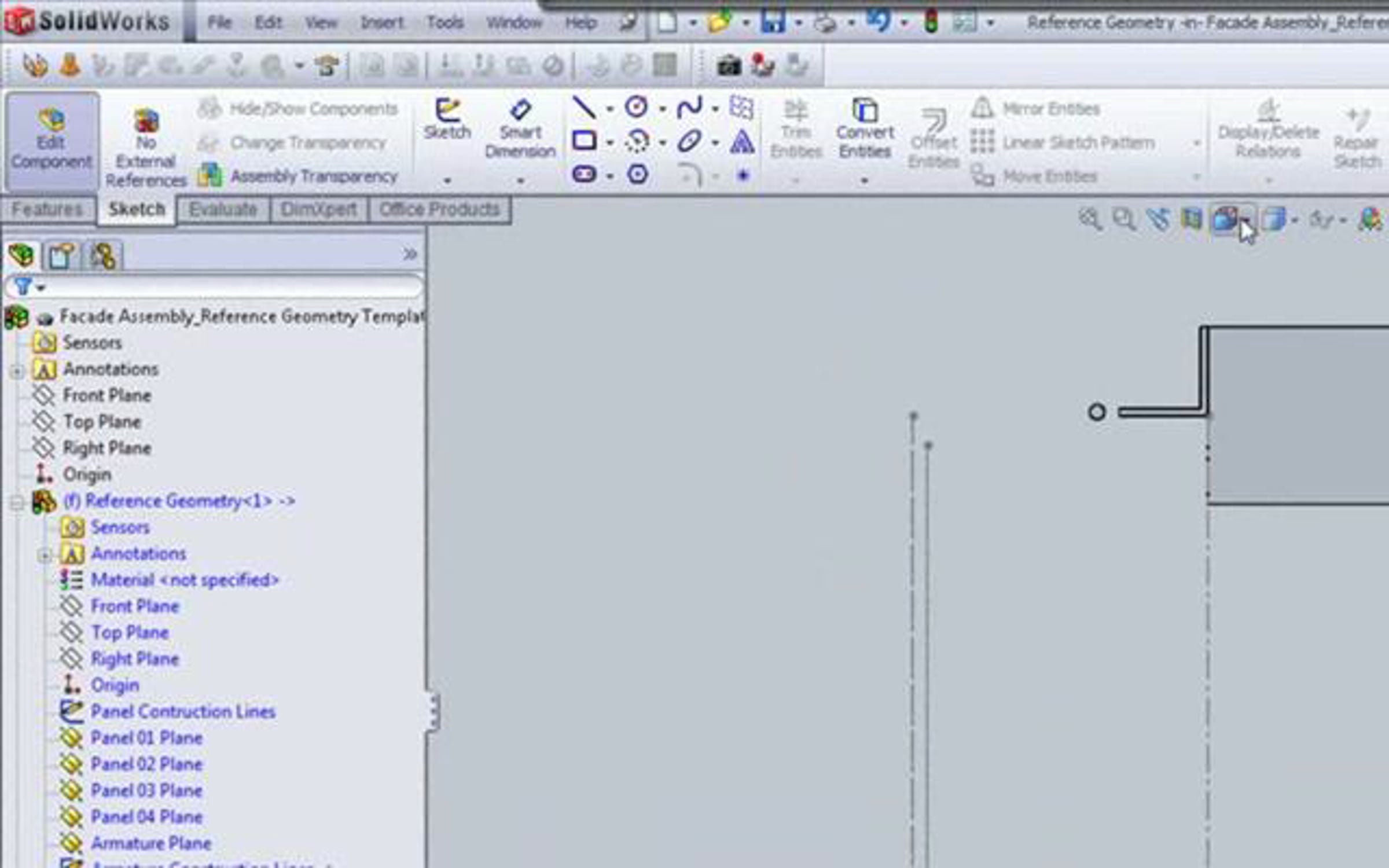Open the PropertyManager tab icon
Viewport: 1389px width, 868px height.
[61, 256]
